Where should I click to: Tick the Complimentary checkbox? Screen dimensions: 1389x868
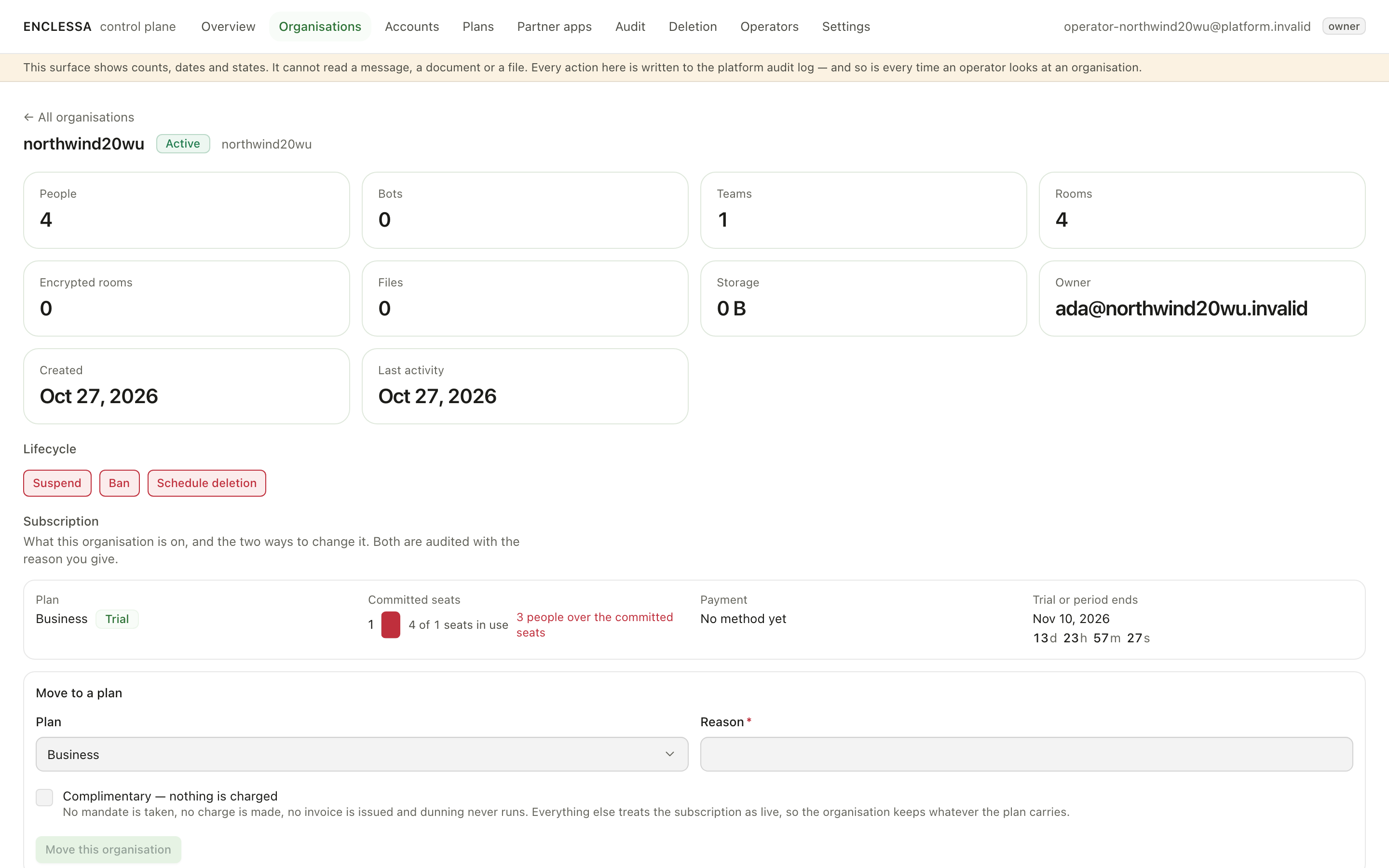44,797
